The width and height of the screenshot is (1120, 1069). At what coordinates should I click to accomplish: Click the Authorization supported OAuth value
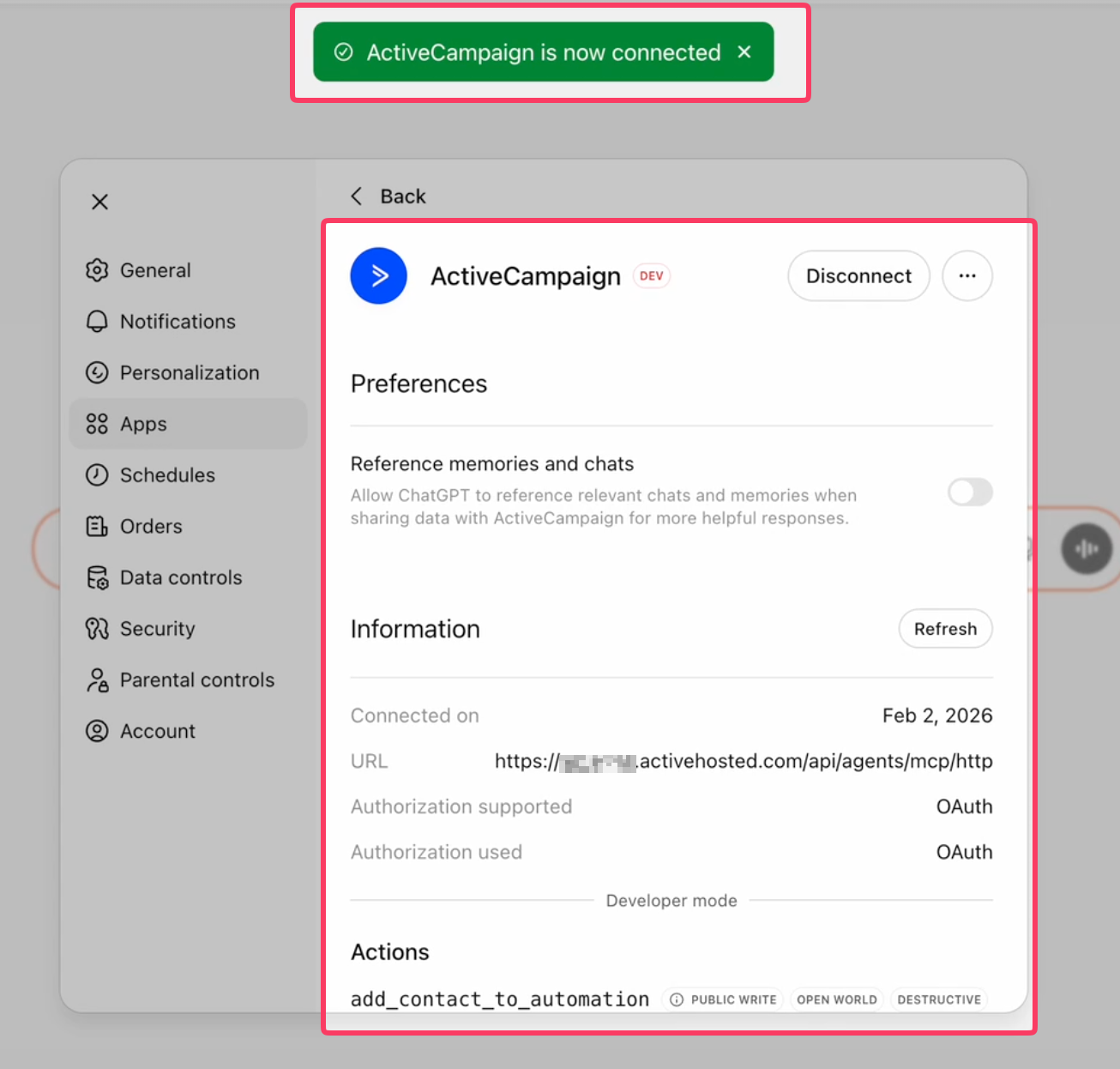coord(964,806)
